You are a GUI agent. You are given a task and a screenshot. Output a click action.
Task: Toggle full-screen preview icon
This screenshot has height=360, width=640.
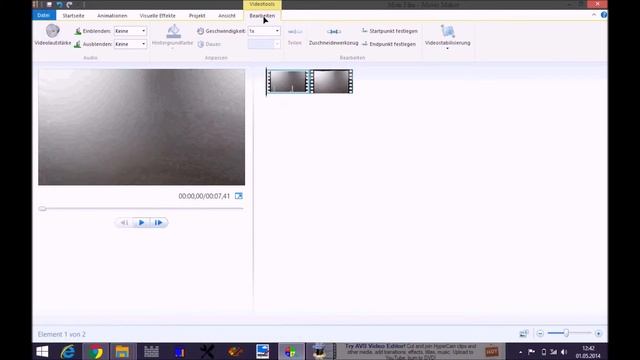coord(239,196)
